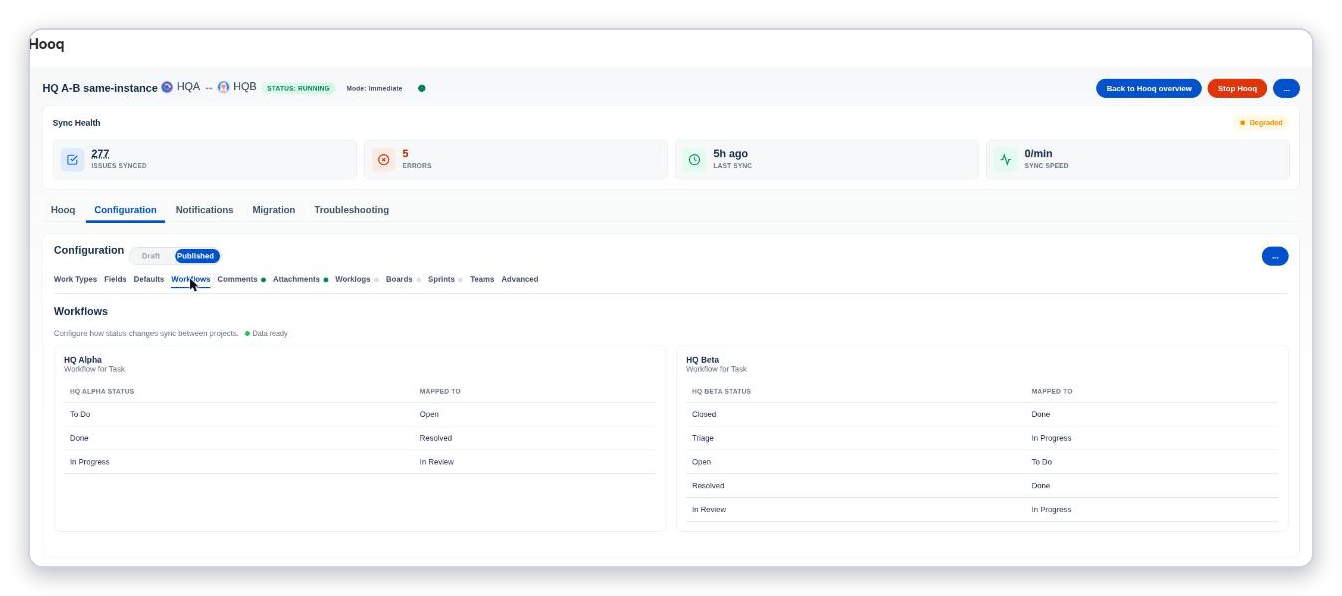Screen dimensions: 1342x596
Task: Click the issues synced checkbox icon
Action: 72,159
